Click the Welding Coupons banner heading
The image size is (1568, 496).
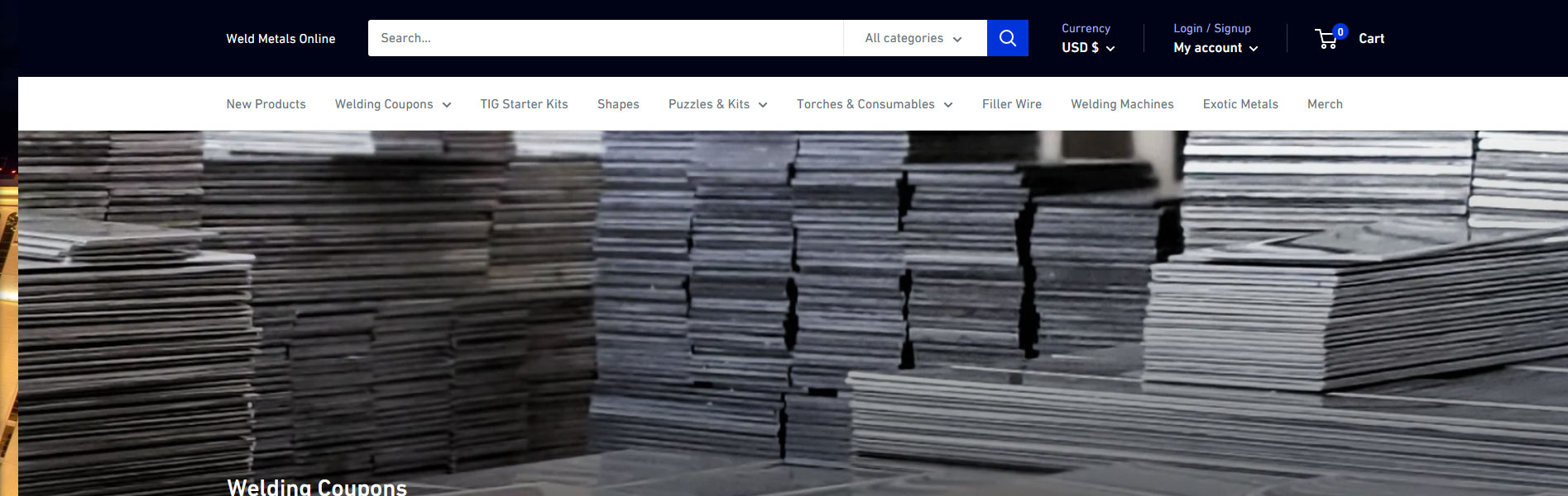point(317,487)
